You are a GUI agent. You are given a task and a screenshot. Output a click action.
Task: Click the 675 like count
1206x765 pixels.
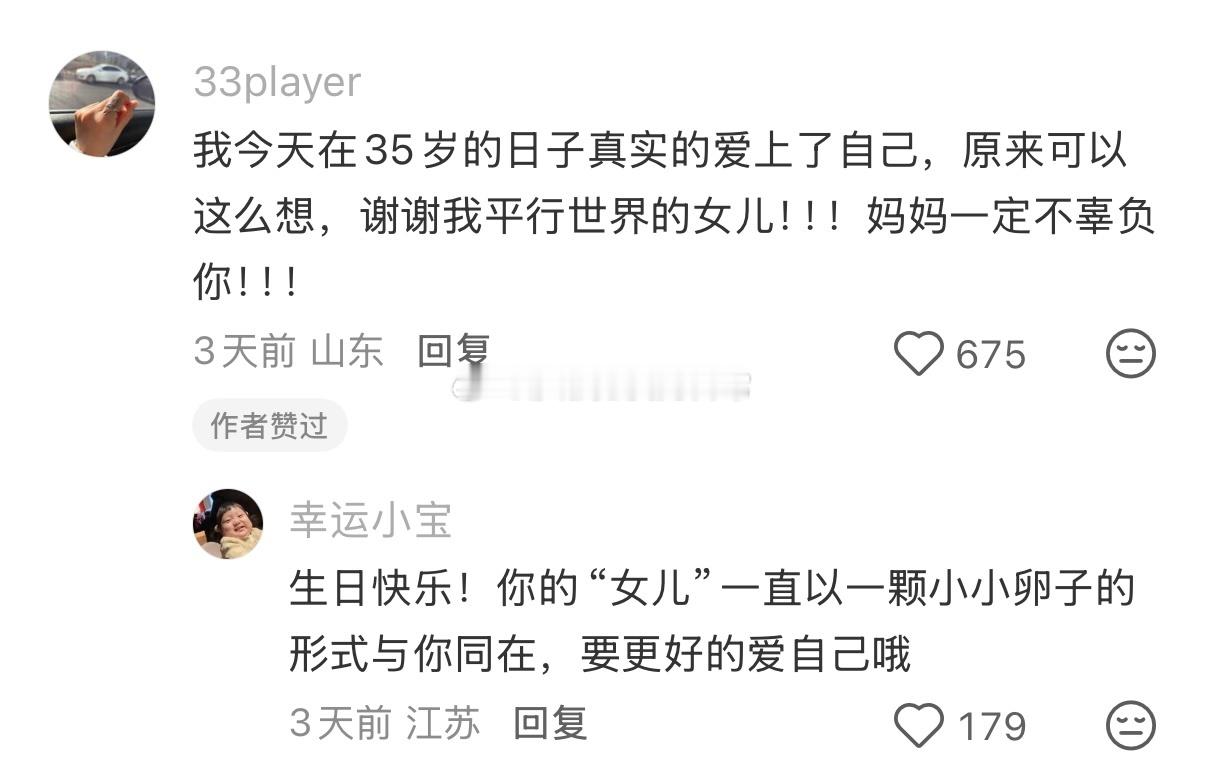991,355
